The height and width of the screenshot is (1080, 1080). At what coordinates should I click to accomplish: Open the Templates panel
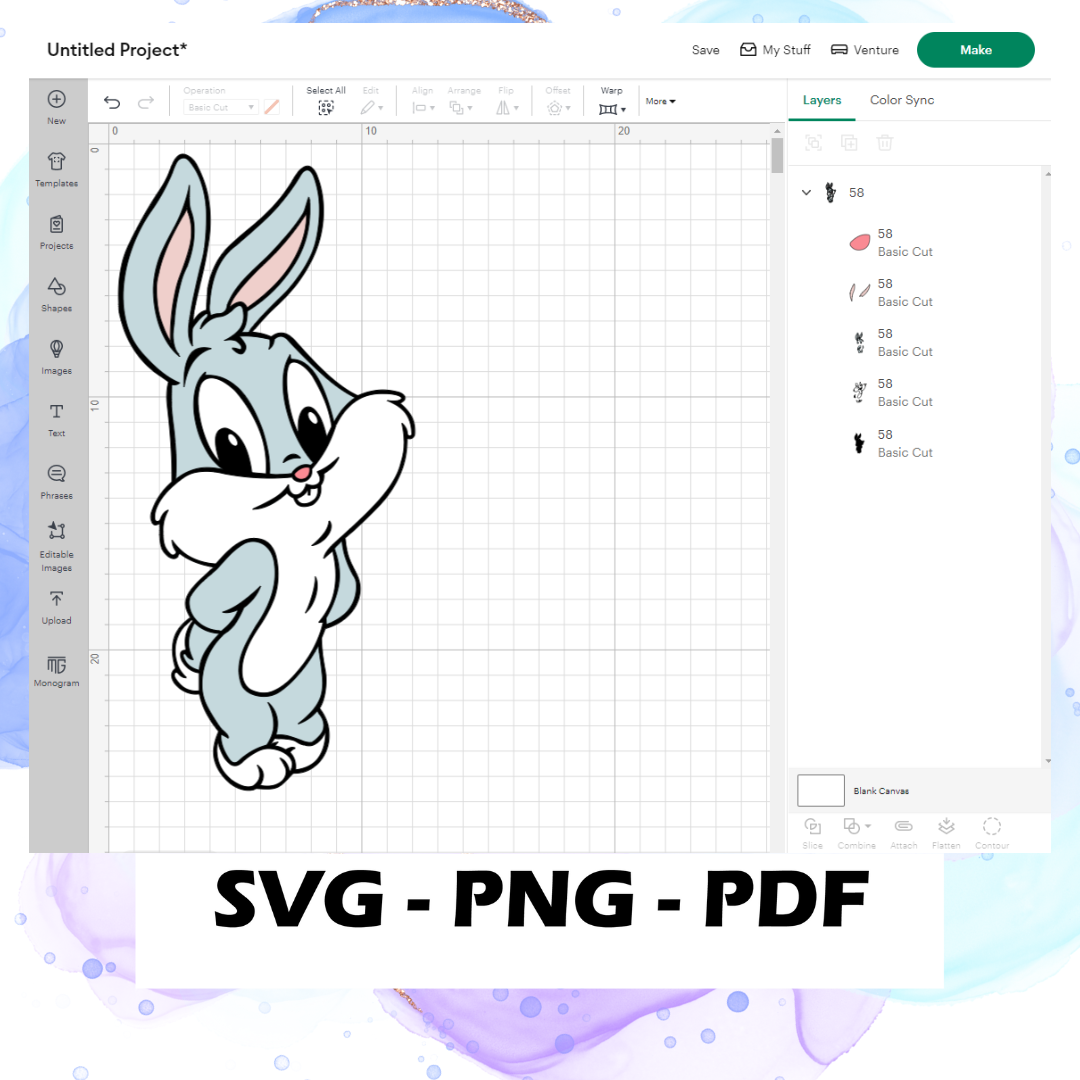coord(56,169)
